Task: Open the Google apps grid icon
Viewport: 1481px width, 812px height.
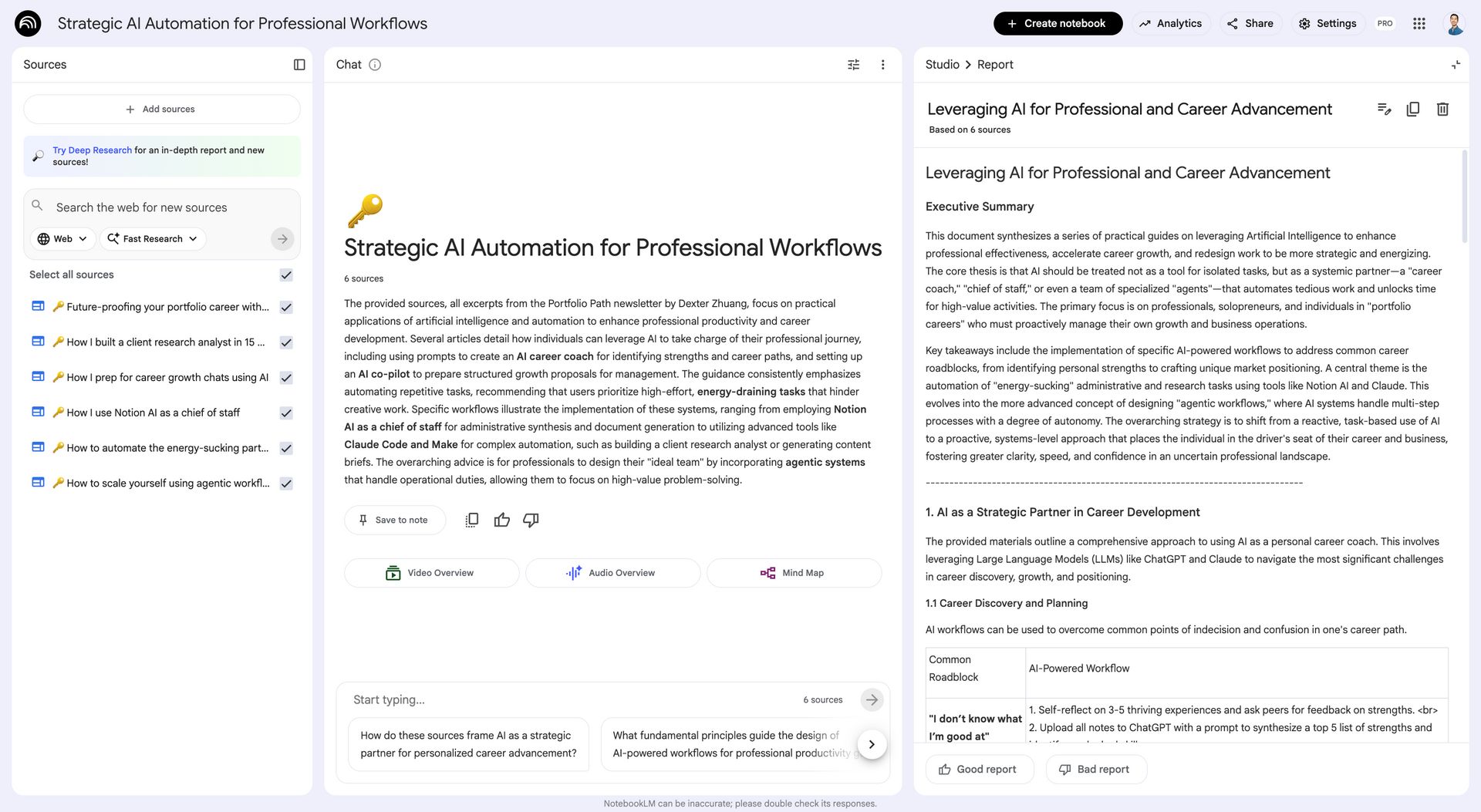Action: 1419,23
